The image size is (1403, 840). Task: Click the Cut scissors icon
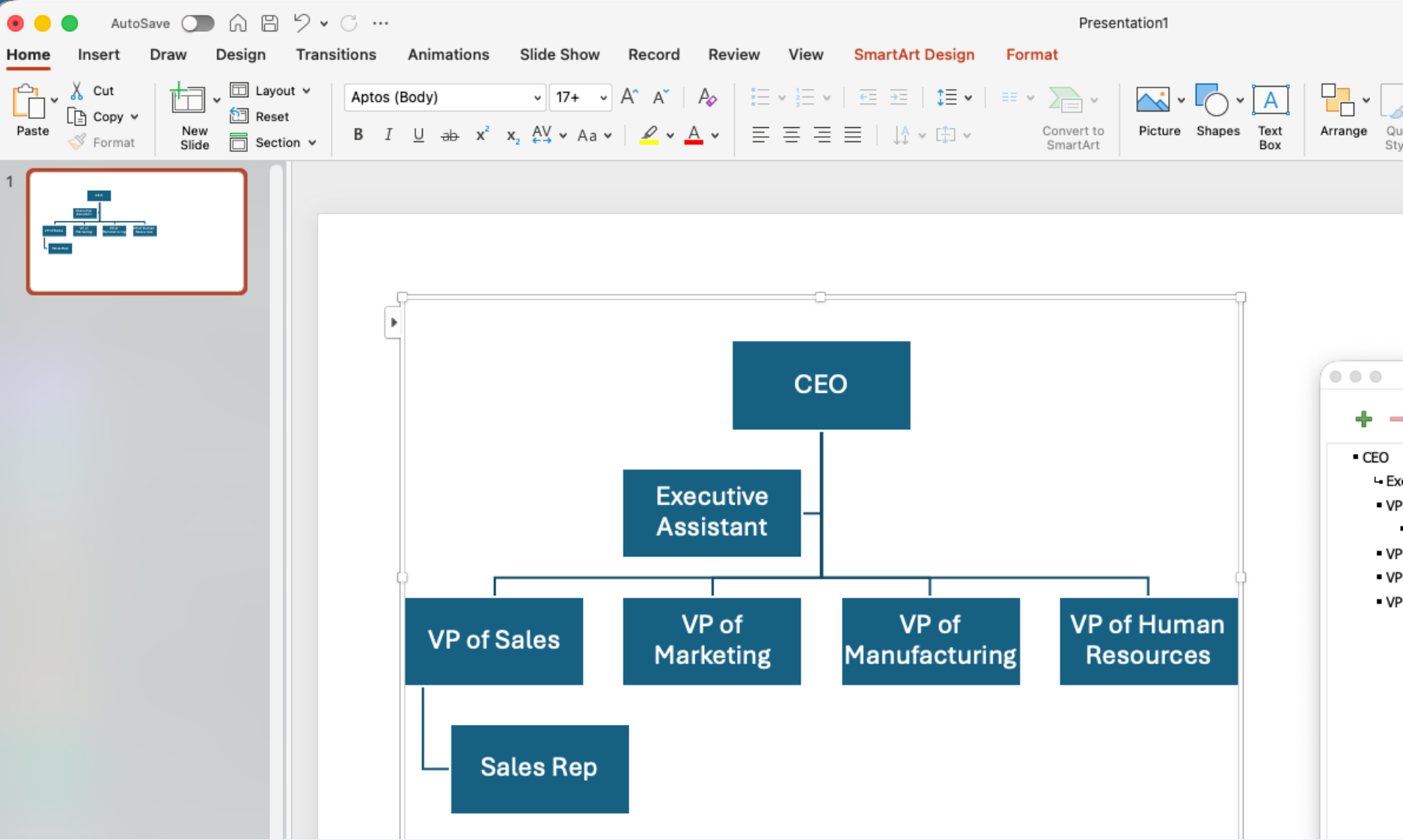pos(76,91)
